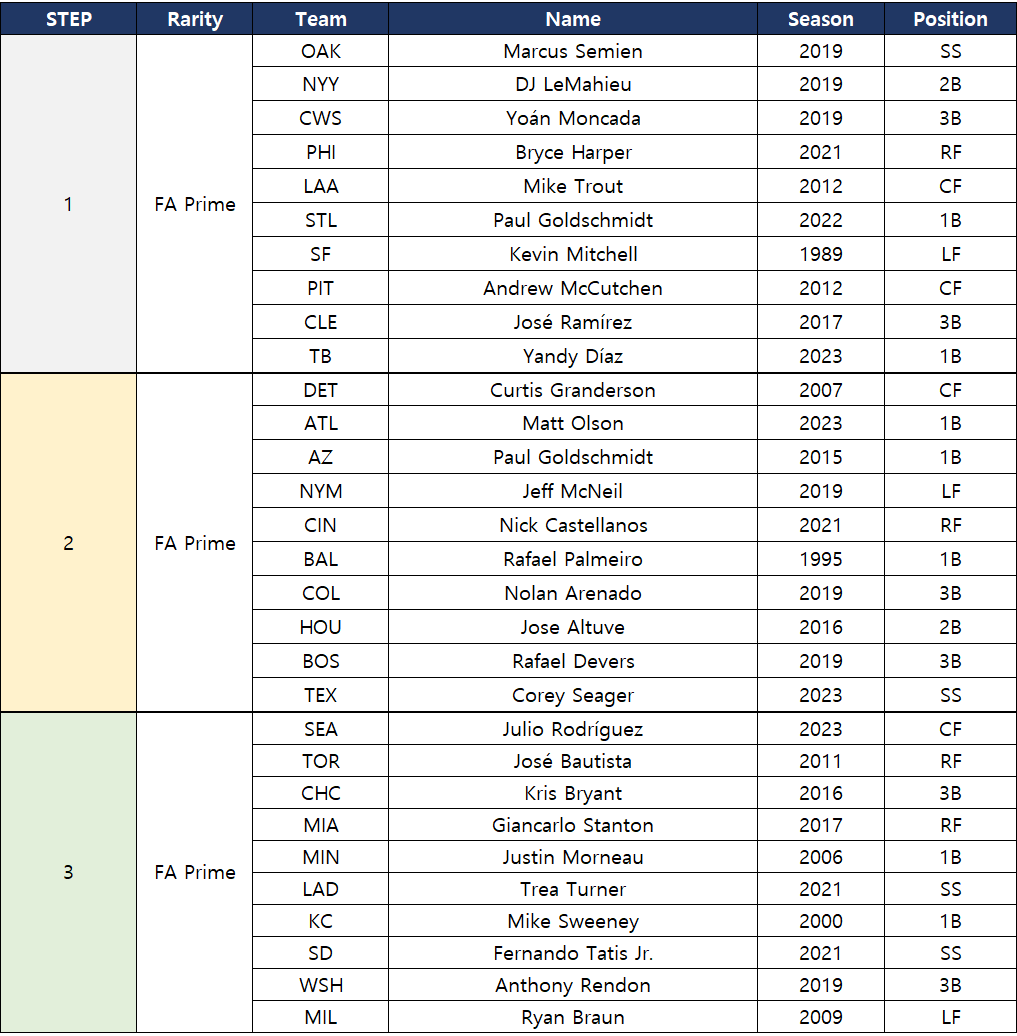Select the MIL team cell
The height and width of the screenshot is (1036, 1017).
click(x=321, y=1017)
